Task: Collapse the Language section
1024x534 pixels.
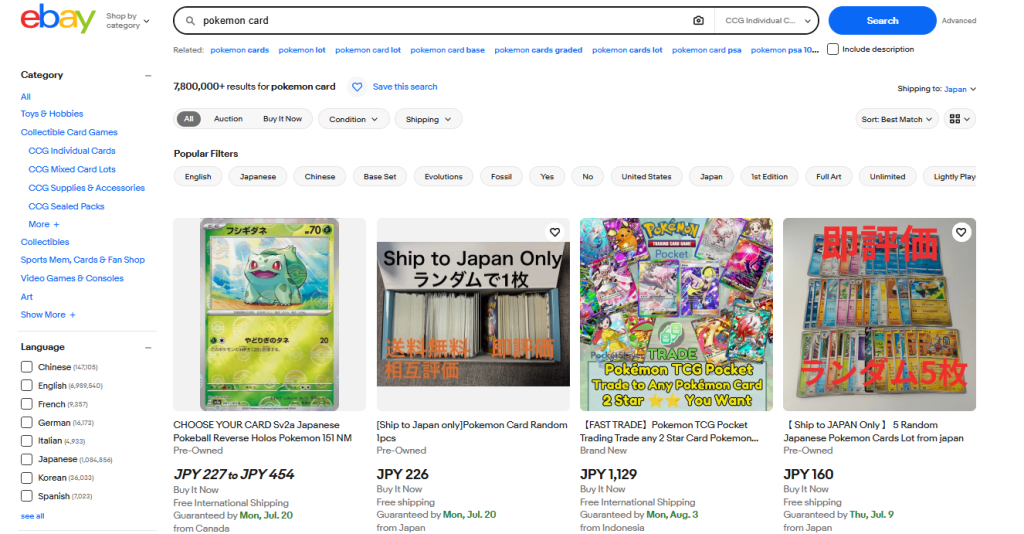Action: pos(148,347)
